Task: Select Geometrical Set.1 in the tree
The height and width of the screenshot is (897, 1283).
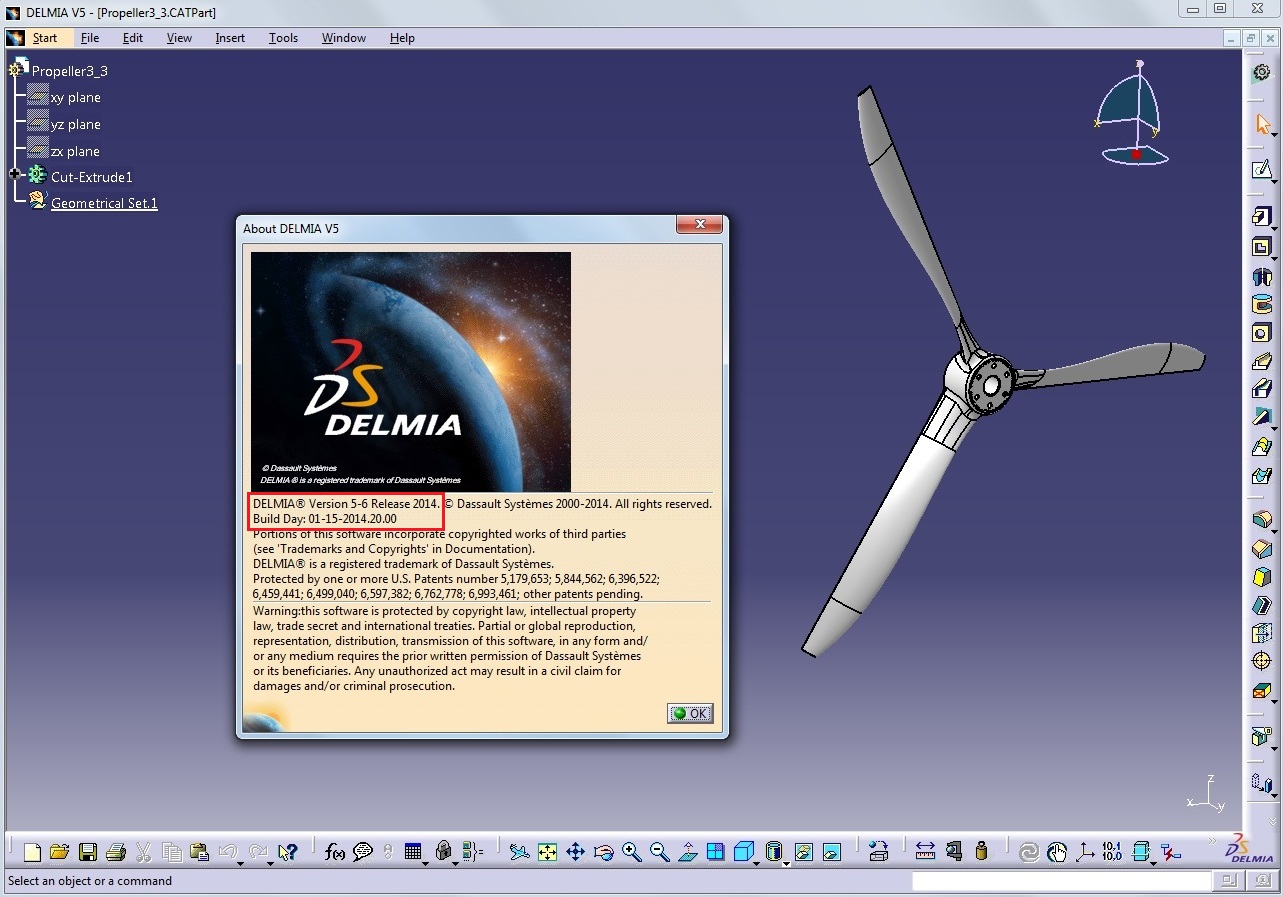Action: click(104, 203)
